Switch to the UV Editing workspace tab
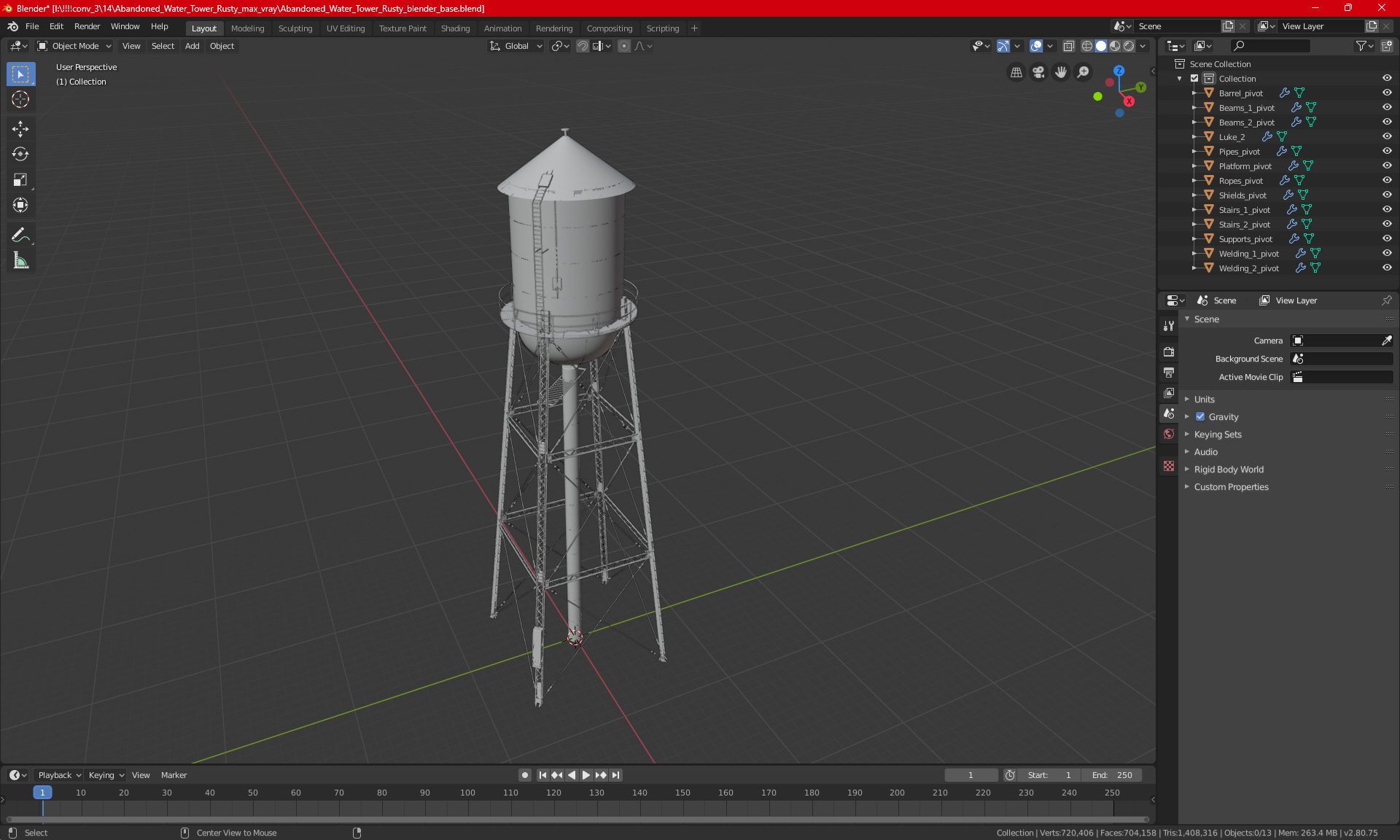Image resolution: width=1400 pixels, height=840 pixels. (346, 28)
